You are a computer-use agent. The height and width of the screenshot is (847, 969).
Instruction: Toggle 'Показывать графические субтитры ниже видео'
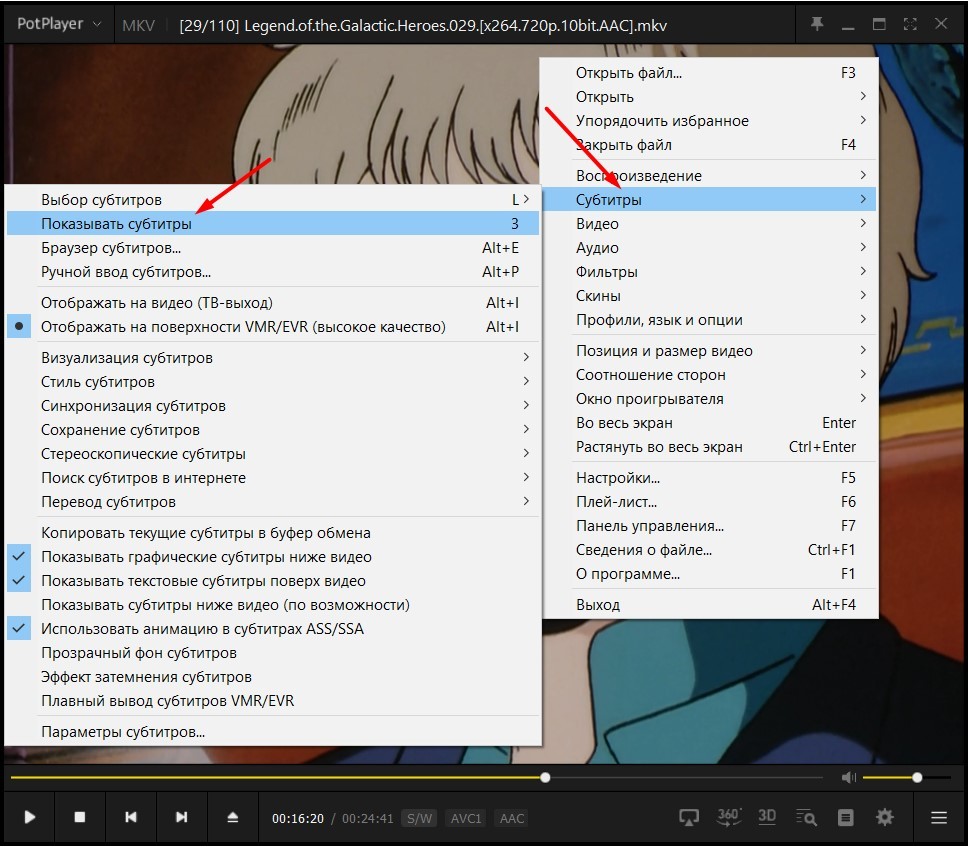click(x=206, y=557)
